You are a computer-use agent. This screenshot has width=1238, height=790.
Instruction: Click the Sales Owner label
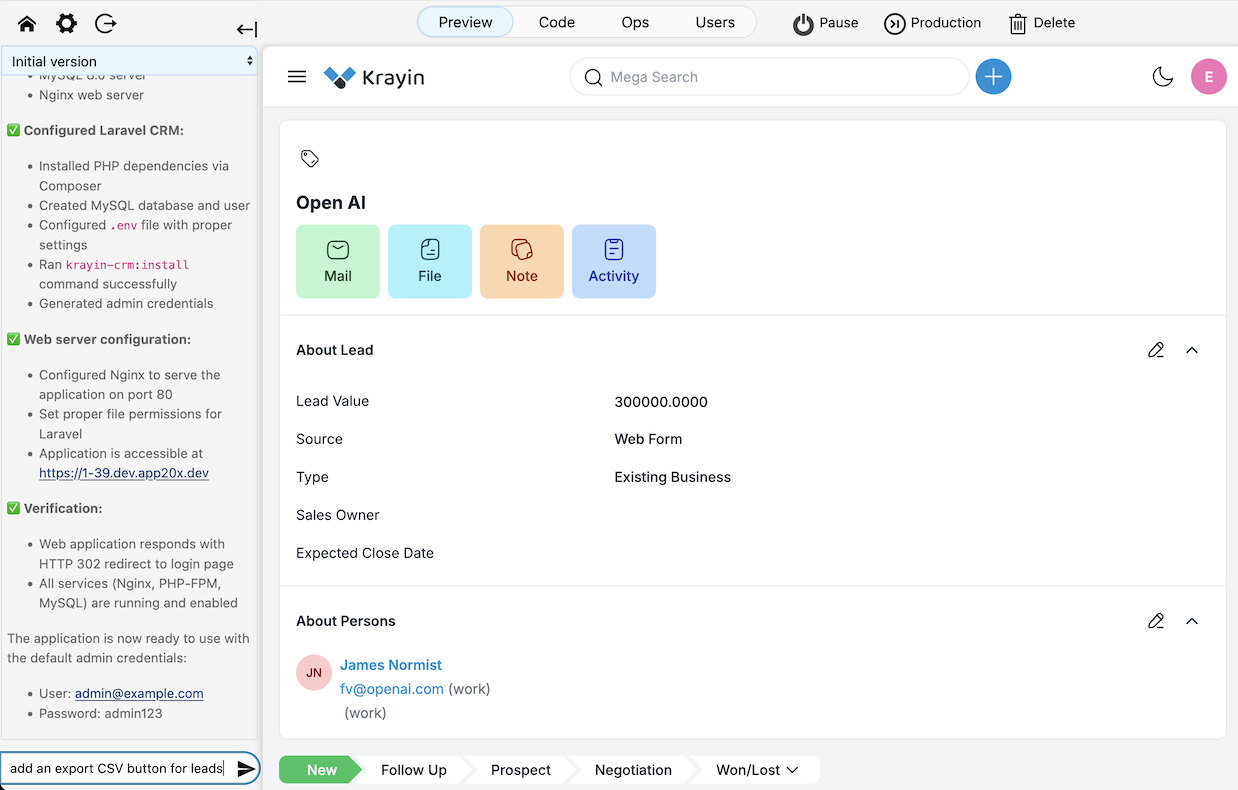tap(338, 515)
